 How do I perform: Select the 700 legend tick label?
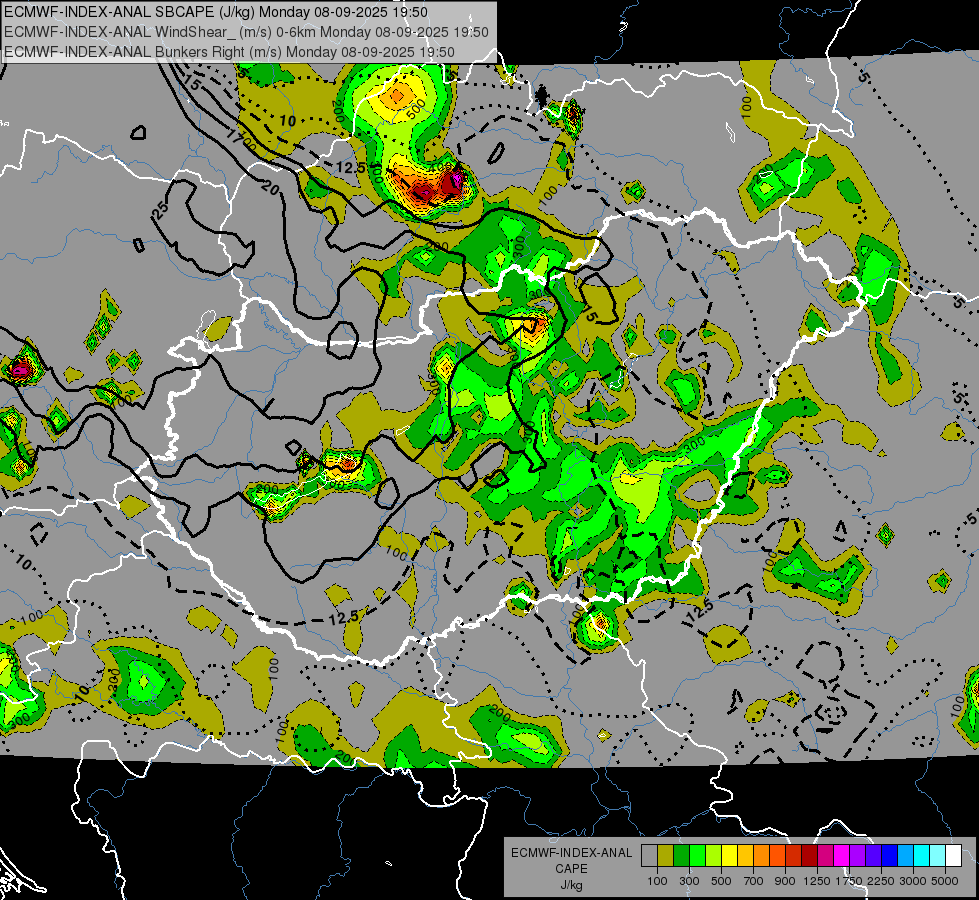coord(754,881)
